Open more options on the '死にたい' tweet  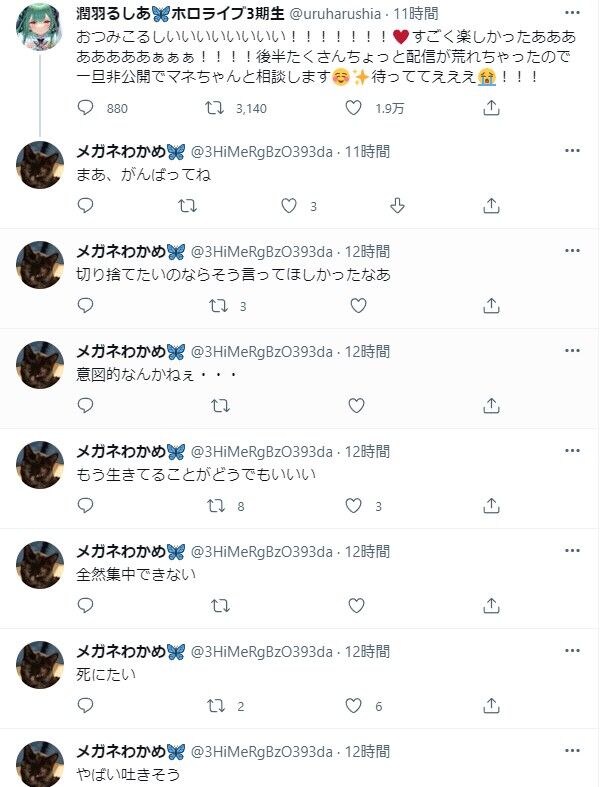click(572, 650)
